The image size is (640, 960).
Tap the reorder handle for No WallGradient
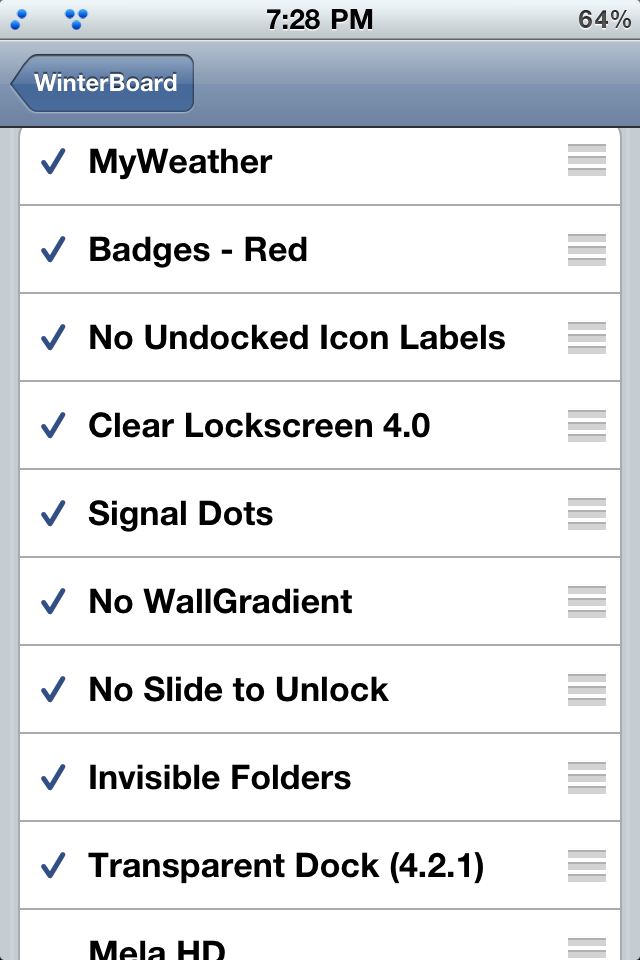pos(586,602)
